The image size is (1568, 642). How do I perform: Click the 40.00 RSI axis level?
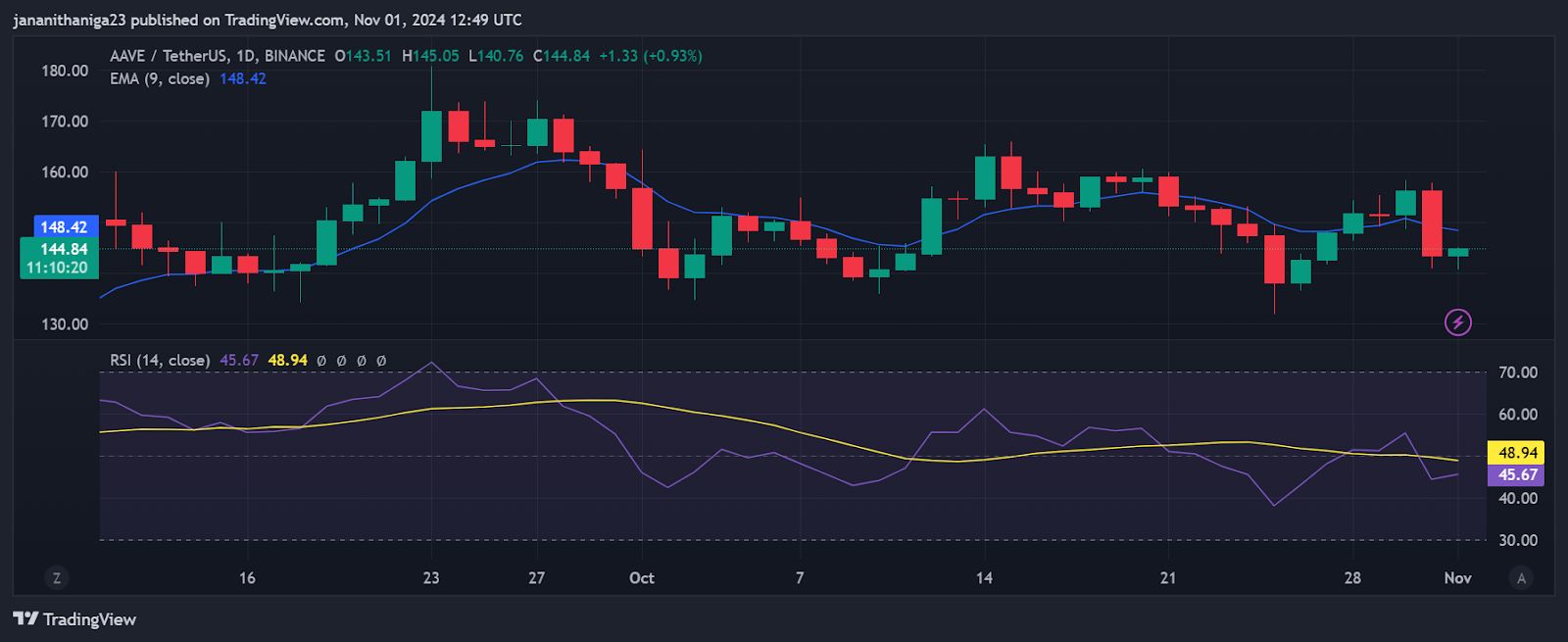1518,498
